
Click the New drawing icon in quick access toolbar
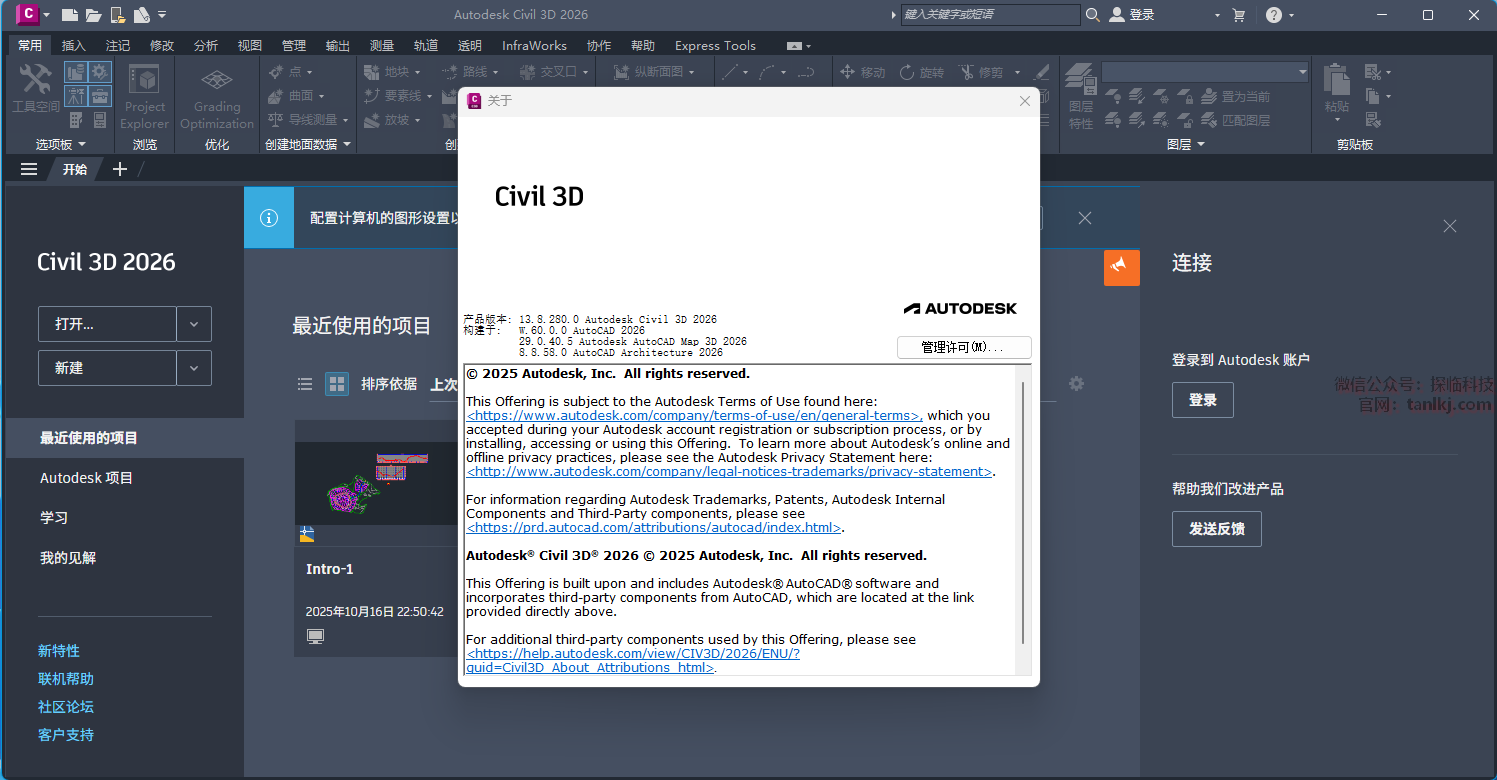[69, 15]
